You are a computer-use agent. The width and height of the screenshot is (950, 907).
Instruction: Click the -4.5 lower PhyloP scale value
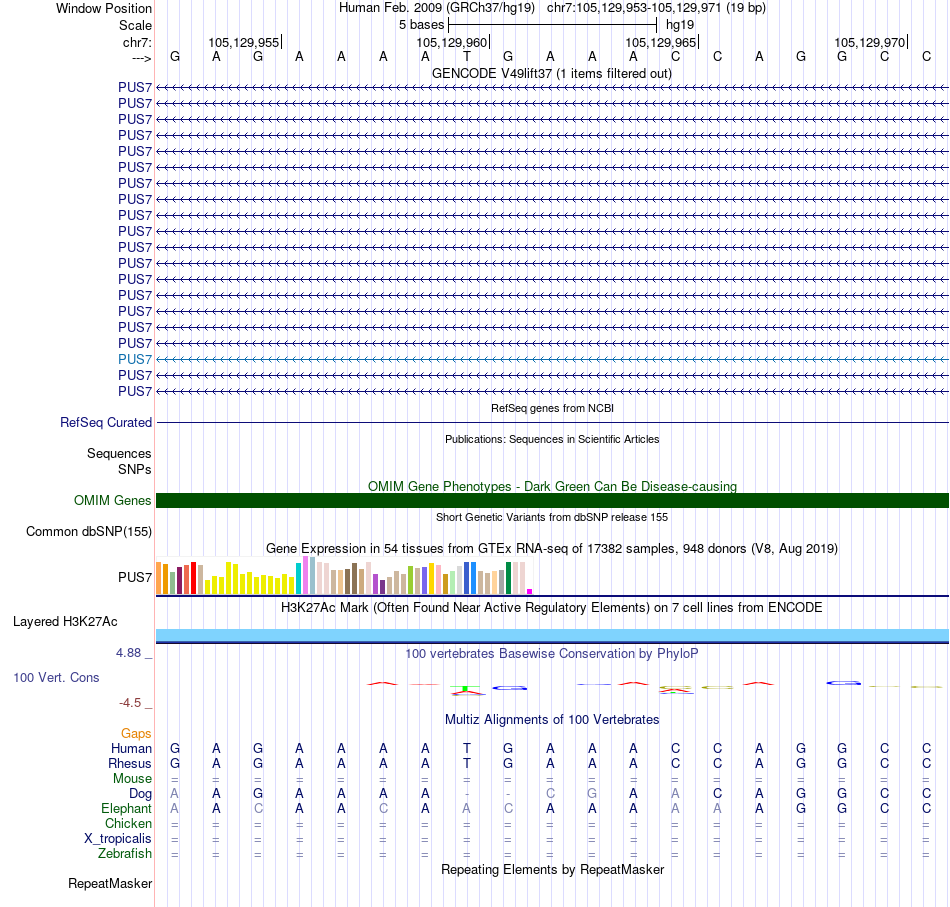(x=130, y=703)
